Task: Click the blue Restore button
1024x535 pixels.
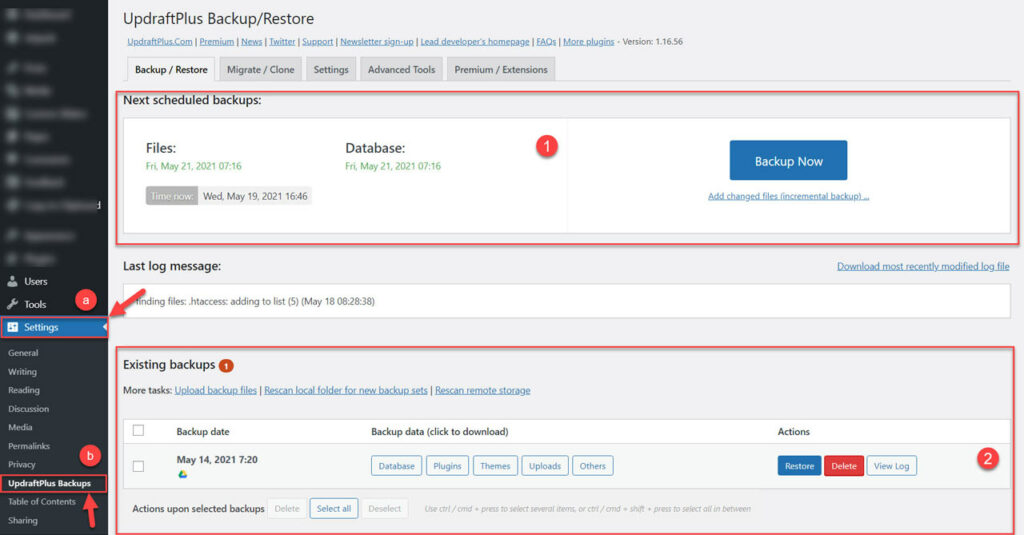Action: tap(799, 466)
